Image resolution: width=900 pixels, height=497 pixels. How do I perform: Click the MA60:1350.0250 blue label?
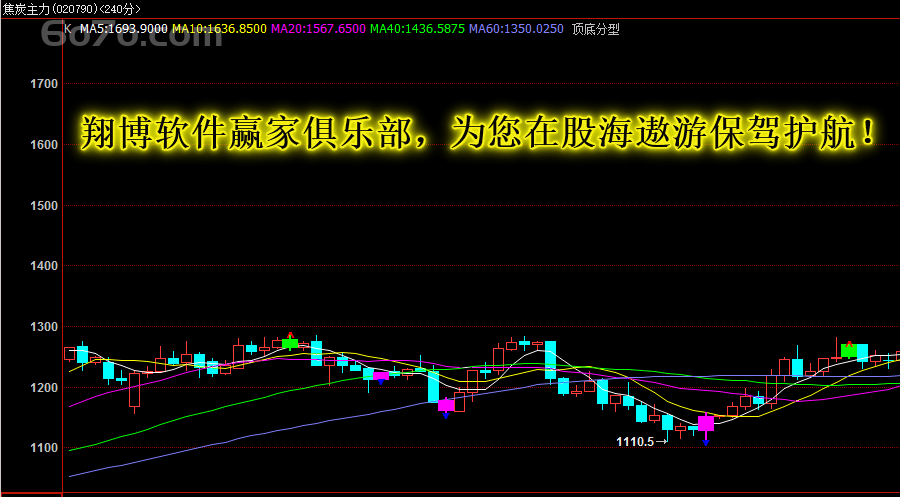click(x=517, y=29)
